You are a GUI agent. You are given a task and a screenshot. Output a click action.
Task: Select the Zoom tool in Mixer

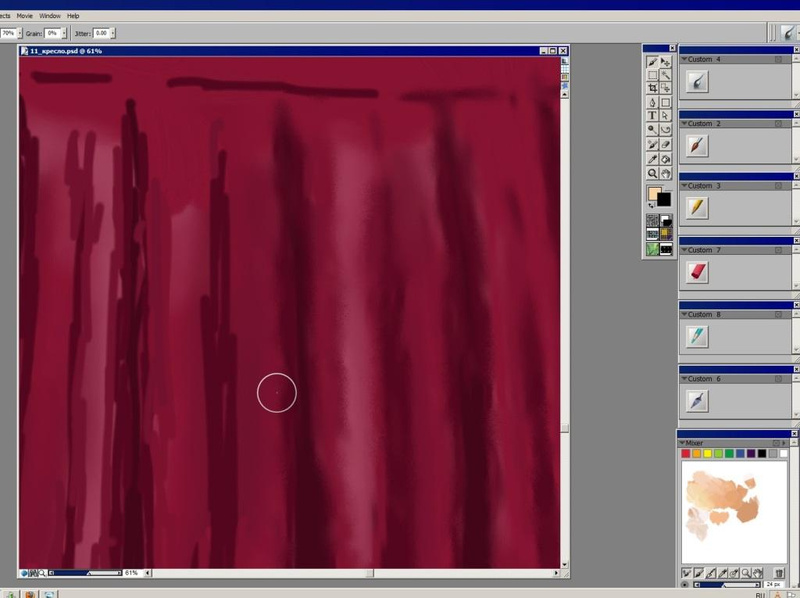coord(746,573)
